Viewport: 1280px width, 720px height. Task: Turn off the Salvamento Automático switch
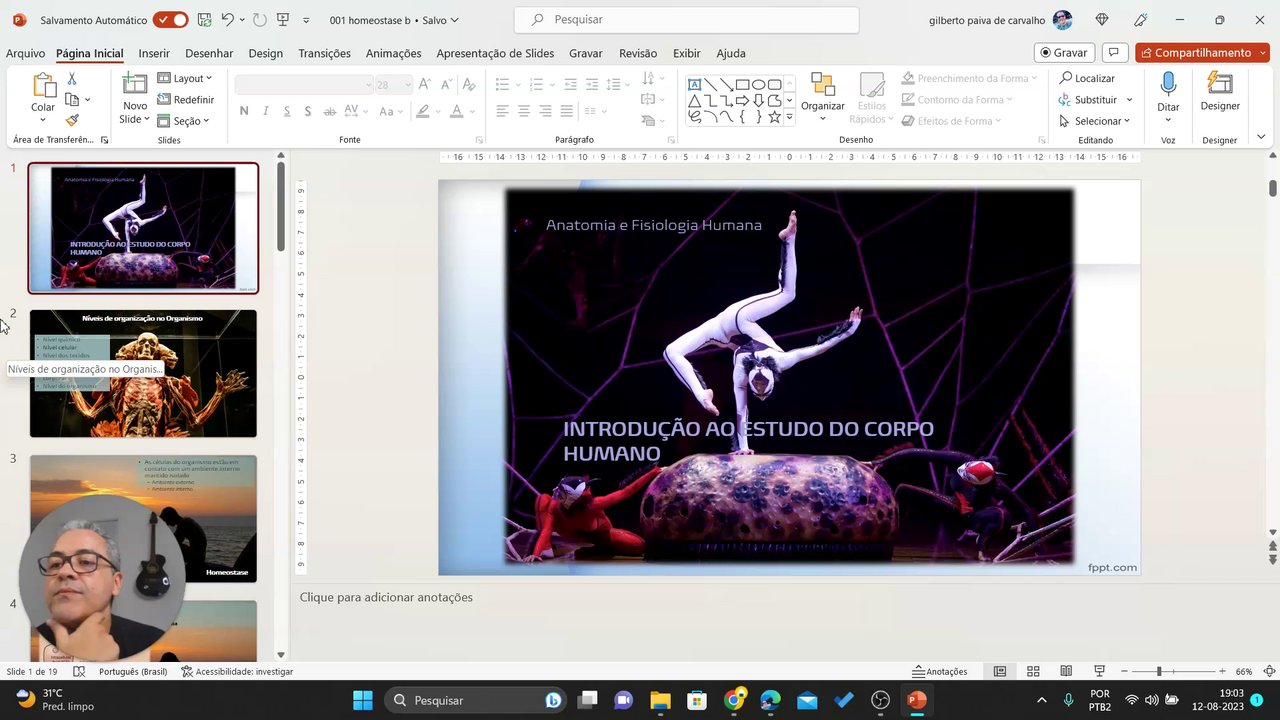(170, 20)
